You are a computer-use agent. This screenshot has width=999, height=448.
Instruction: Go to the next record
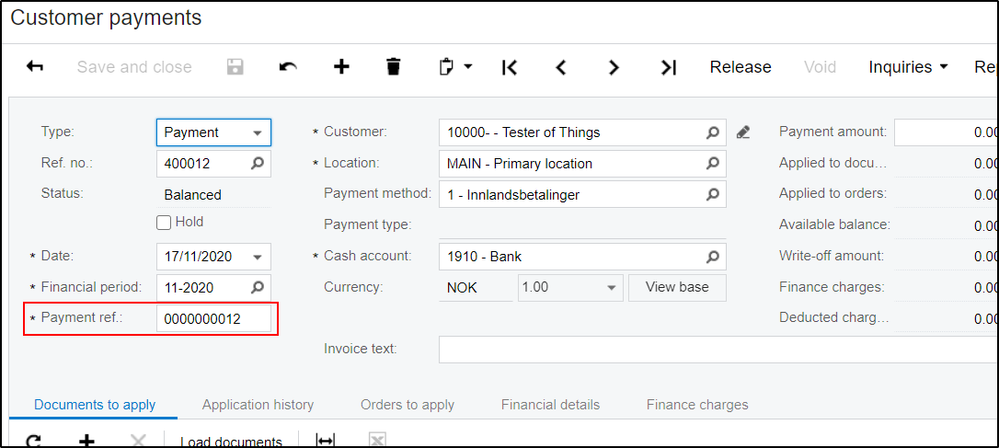[x=614, y=67]
